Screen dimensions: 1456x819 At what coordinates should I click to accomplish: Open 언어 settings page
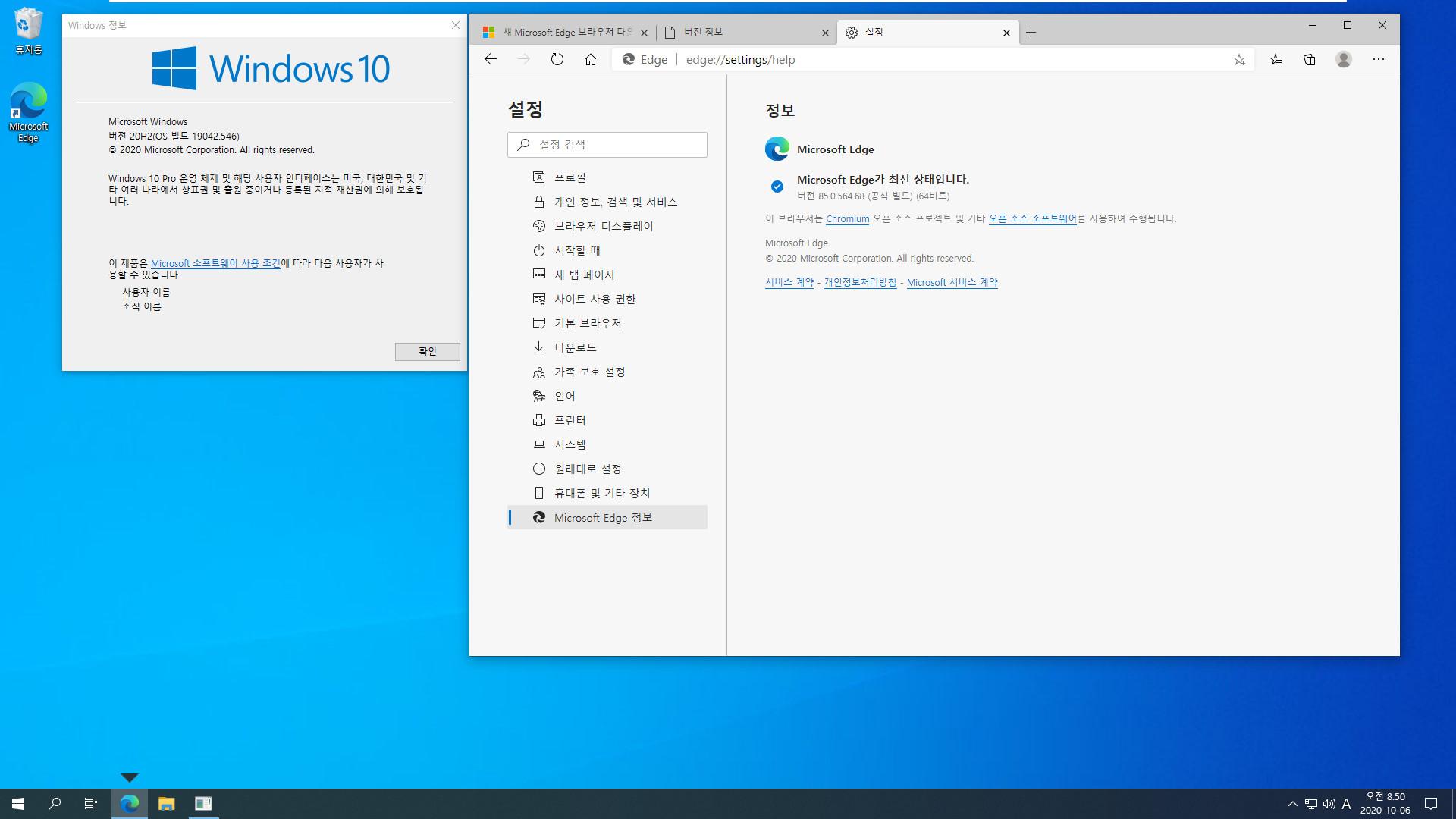607,396
